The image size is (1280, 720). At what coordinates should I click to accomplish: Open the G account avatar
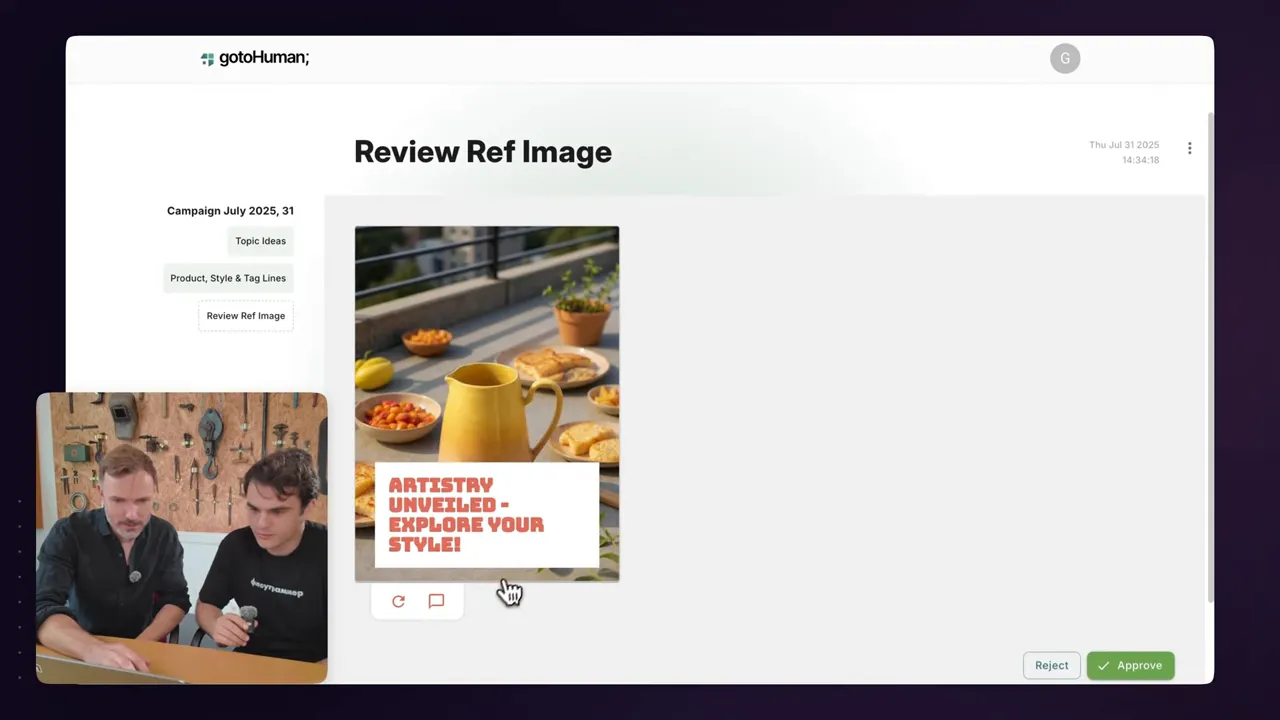coord(1065,58)
